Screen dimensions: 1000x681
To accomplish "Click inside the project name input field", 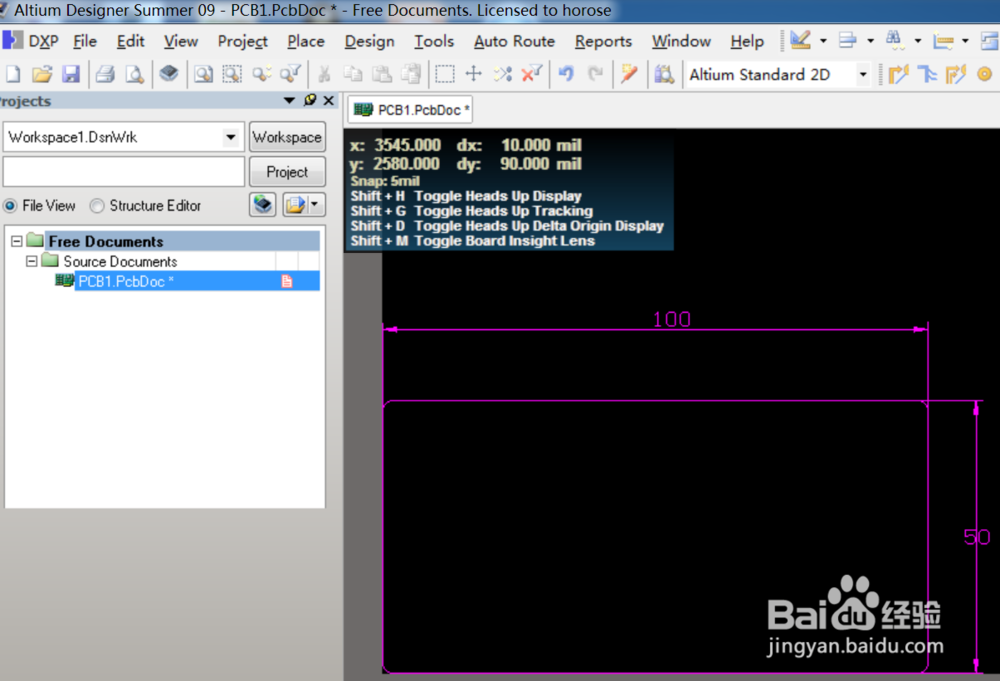I will tap(124, 172).
